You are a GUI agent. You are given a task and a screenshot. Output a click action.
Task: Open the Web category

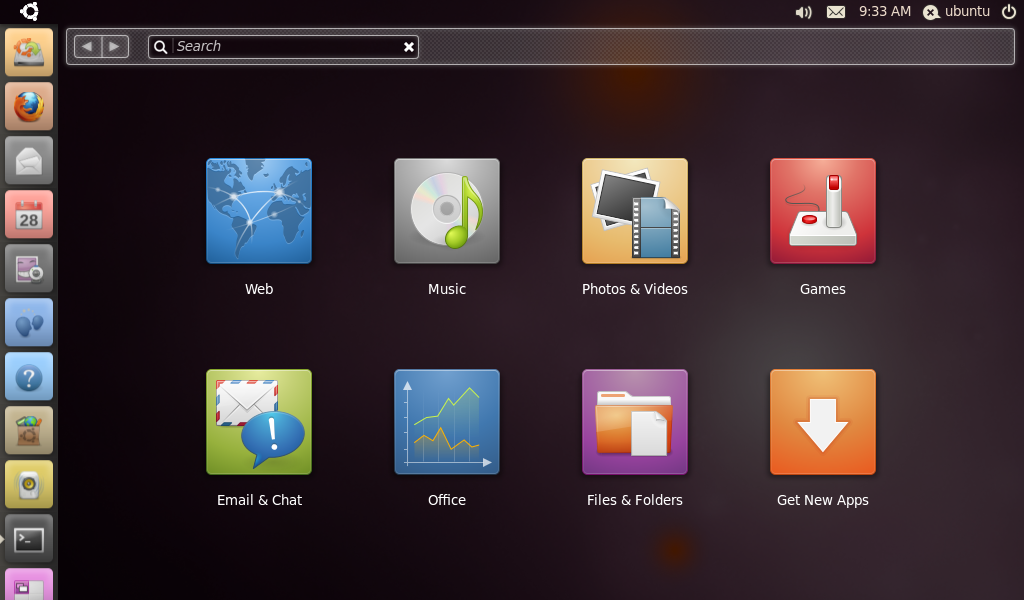pyautogui.click(x=259, y=211)
